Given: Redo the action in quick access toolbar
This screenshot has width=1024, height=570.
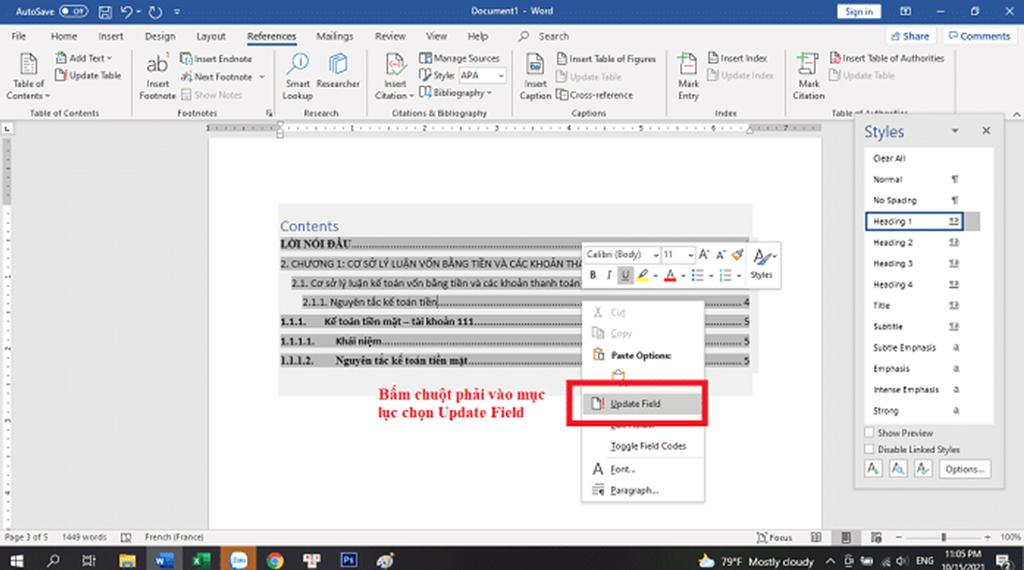Looking at the screenshot, I should 155,12.
